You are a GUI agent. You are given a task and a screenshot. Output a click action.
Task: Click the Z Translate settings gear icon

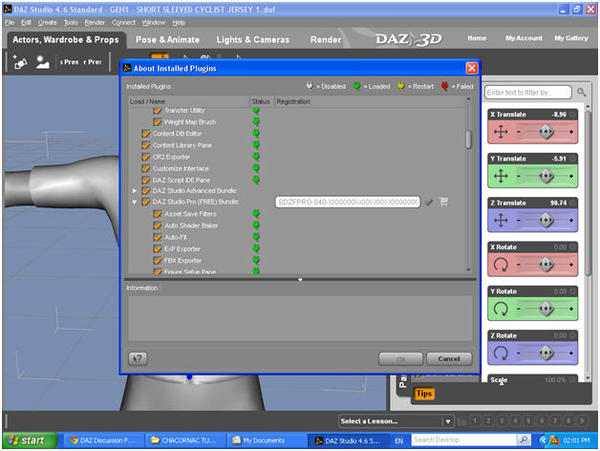point(573,203)
